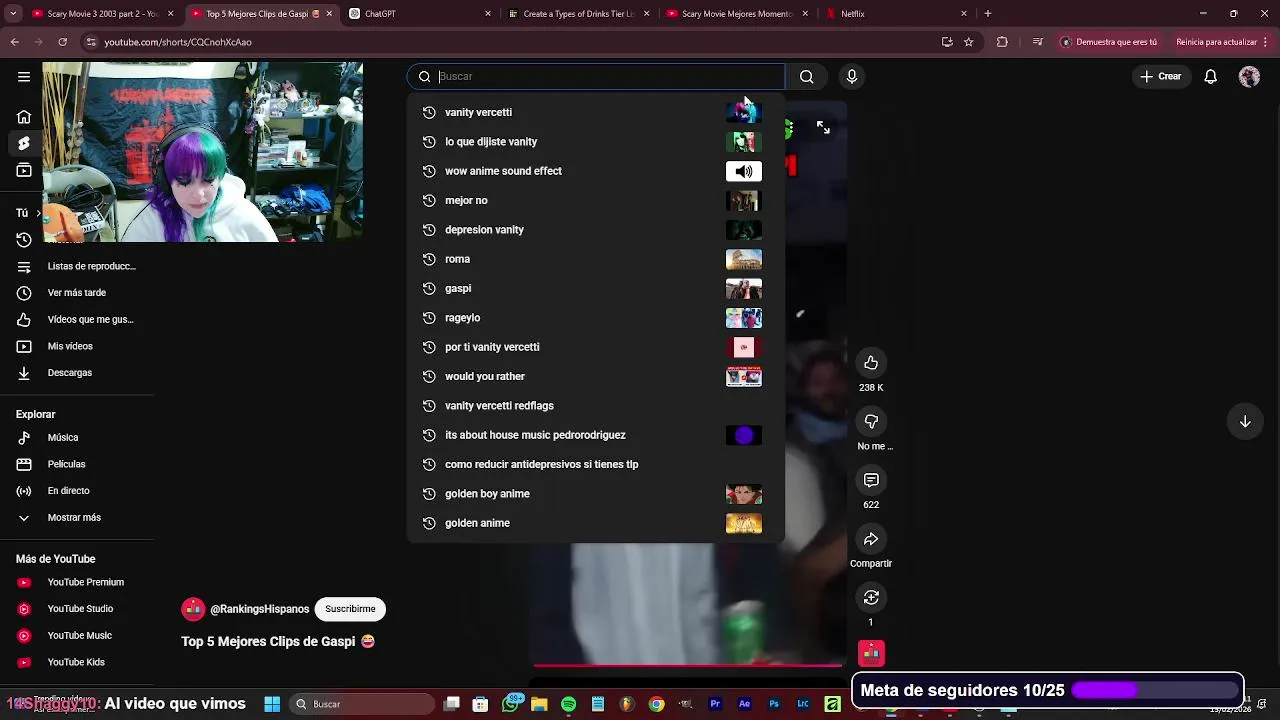Image resolution: width=1280 pixels, height=720 pixels.
Task: Select suggestion "roma"
Action: tap(596, 259)
